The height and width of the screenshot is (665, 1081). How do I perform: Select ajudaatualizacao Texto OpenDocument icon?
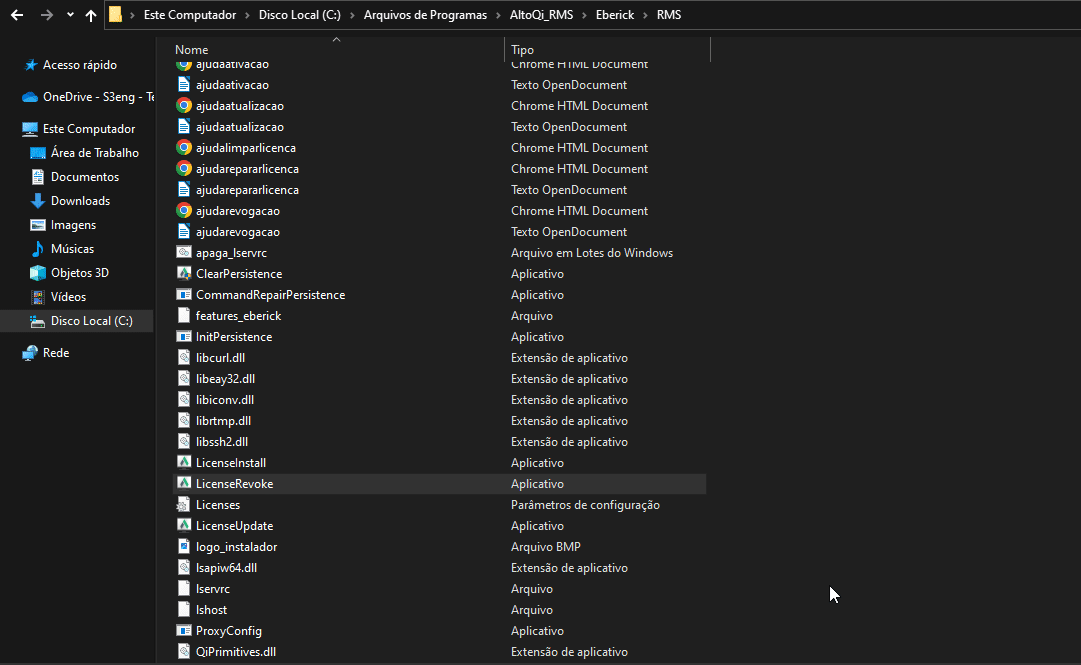pyautogui.click(x=183, y=127)
